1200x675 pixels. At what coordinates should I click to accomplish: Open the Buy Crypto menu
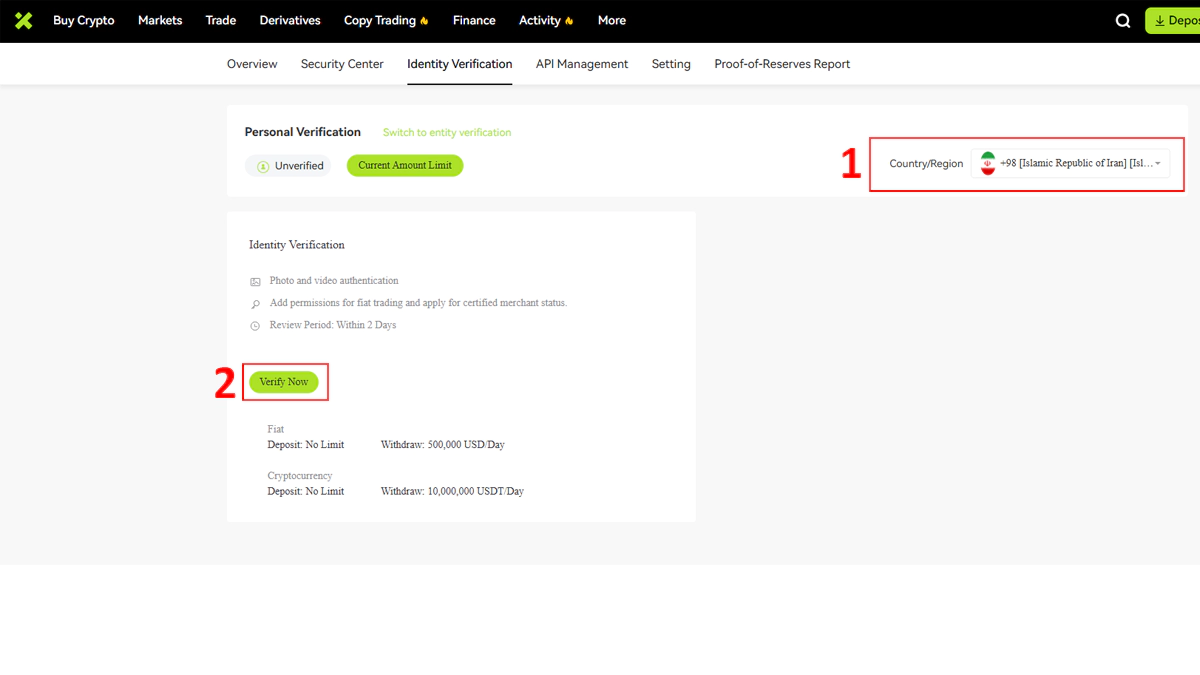83,20
